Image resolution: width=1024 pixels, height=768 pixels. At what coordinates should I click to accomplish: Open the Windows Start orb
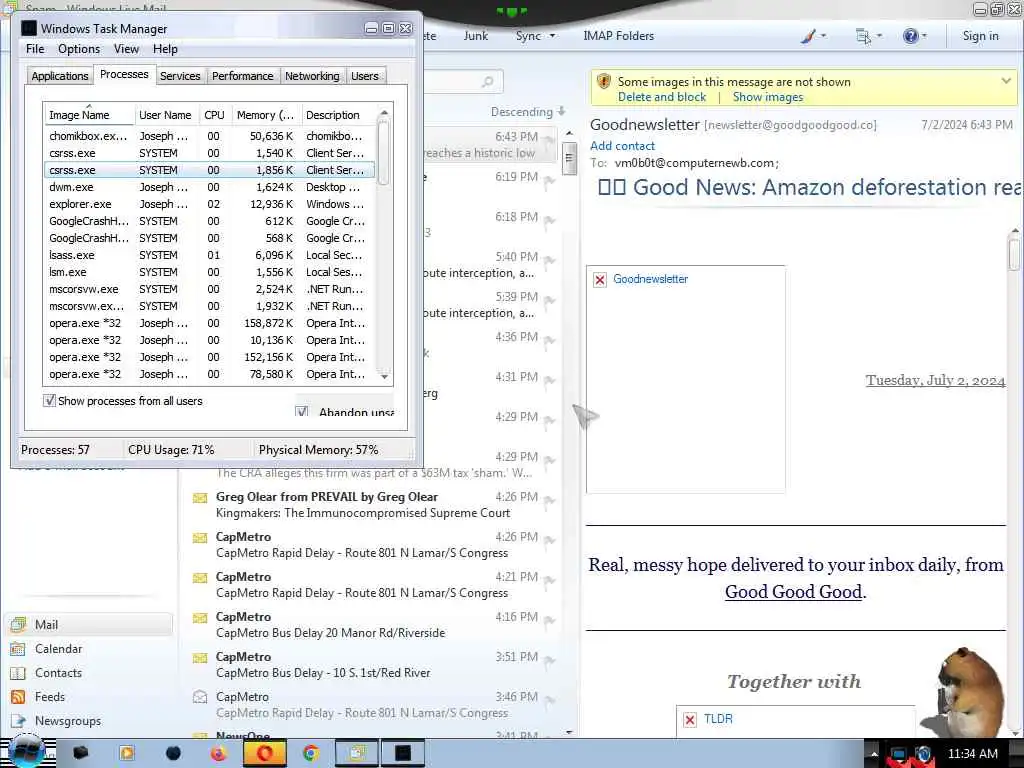pyautogui.click(x=25, y=752)
